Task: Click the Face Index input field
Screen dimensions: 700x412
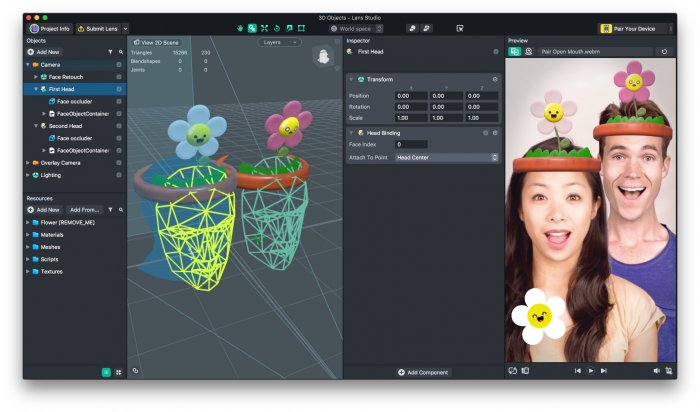Action: (x=411, y=144)
